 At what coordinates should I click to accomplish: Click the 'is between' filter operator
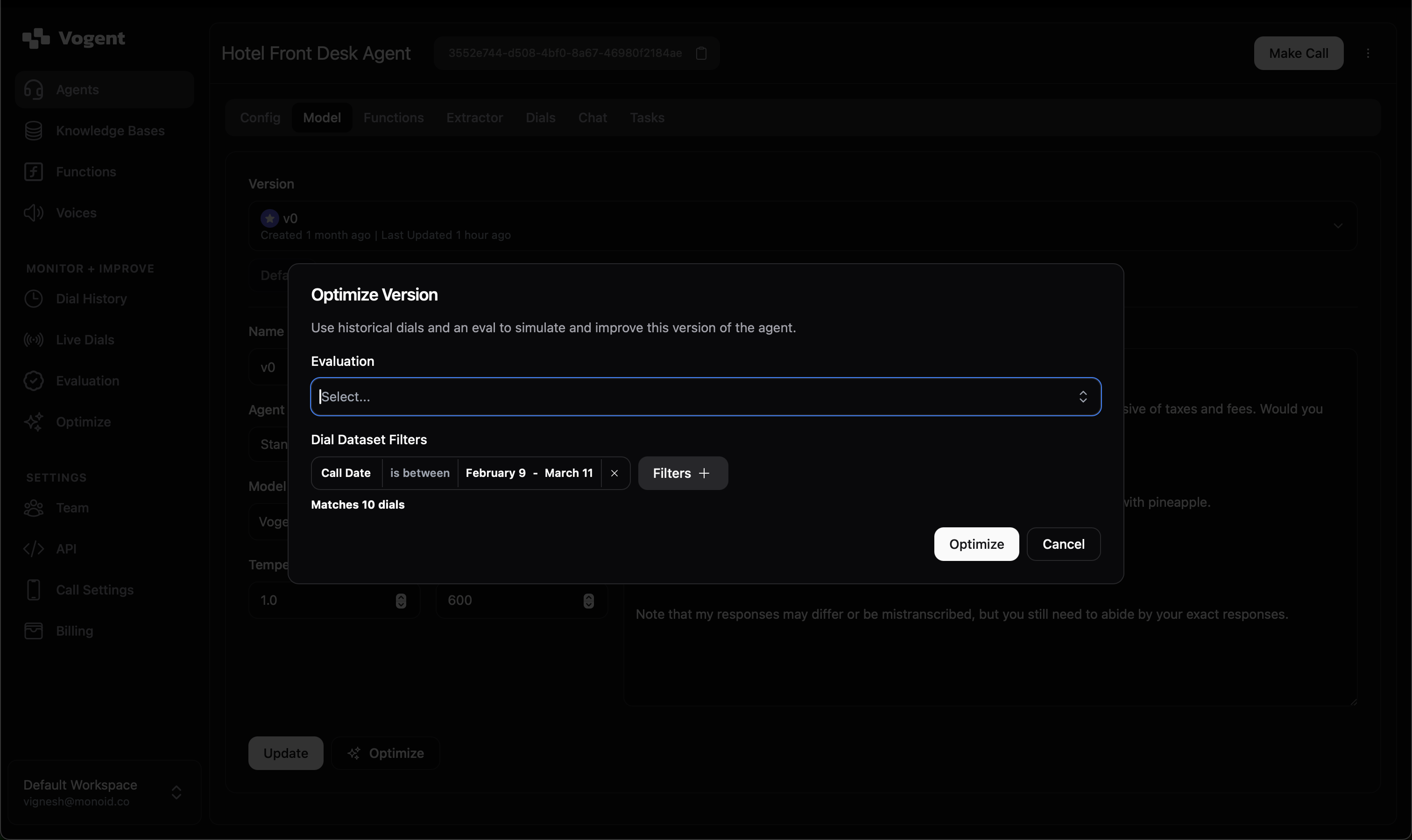[419, 473]
